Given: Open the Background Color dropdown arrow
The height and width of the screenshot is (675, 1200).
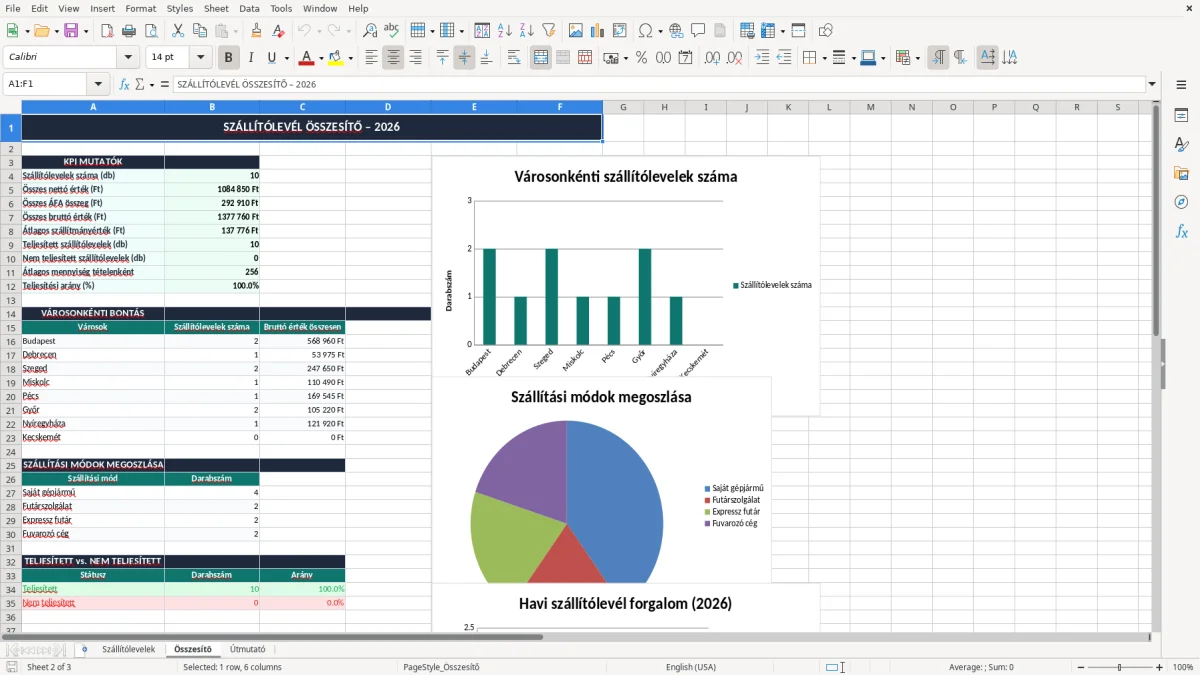Looking at the screenshot, I should [350, 58].
